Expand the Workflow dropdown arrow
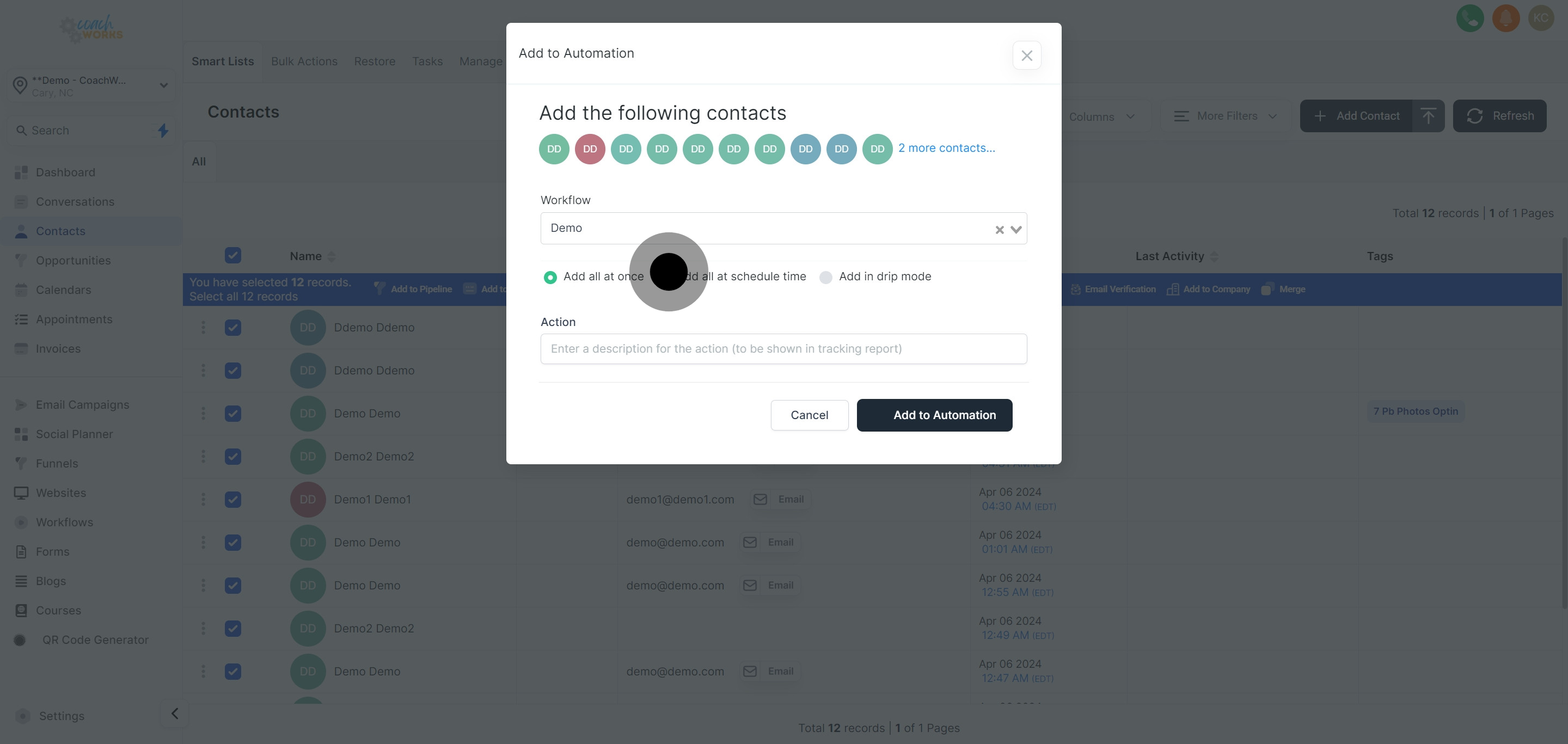This screenshot has width=1568, height=744. [1015, 229]
